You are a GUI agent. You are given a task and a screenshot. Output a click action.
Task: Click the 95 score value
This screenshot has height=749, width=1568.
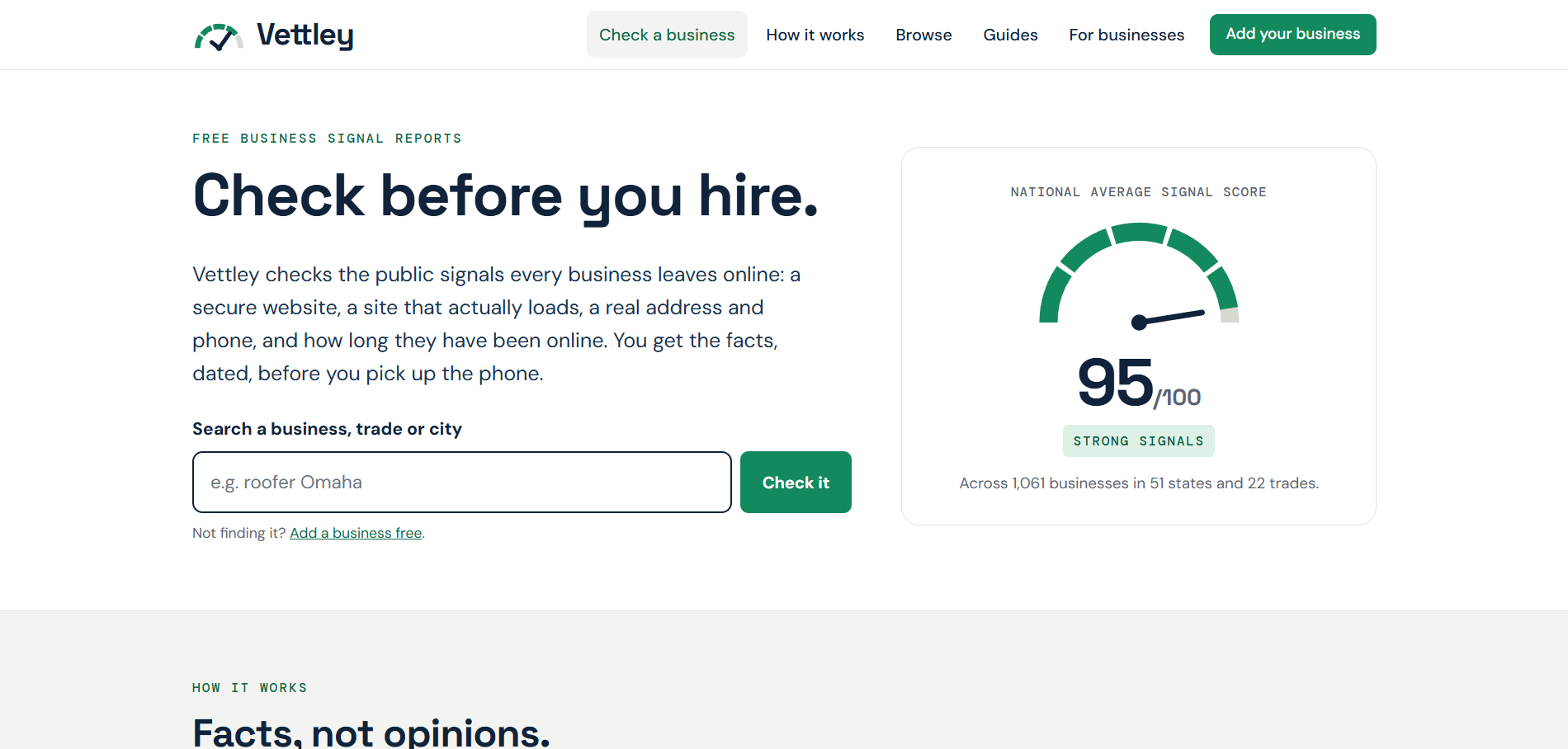coord(1115,382)
